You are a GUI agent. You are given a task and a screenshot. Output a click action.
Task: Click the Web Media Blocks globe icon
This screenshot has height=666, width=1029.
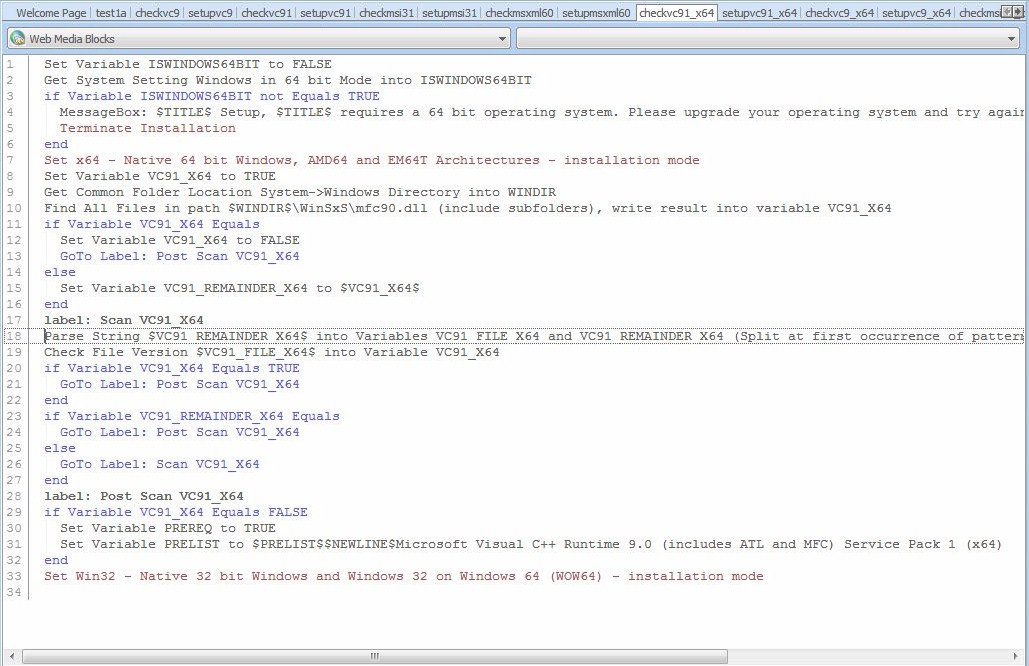click(18, 39)
